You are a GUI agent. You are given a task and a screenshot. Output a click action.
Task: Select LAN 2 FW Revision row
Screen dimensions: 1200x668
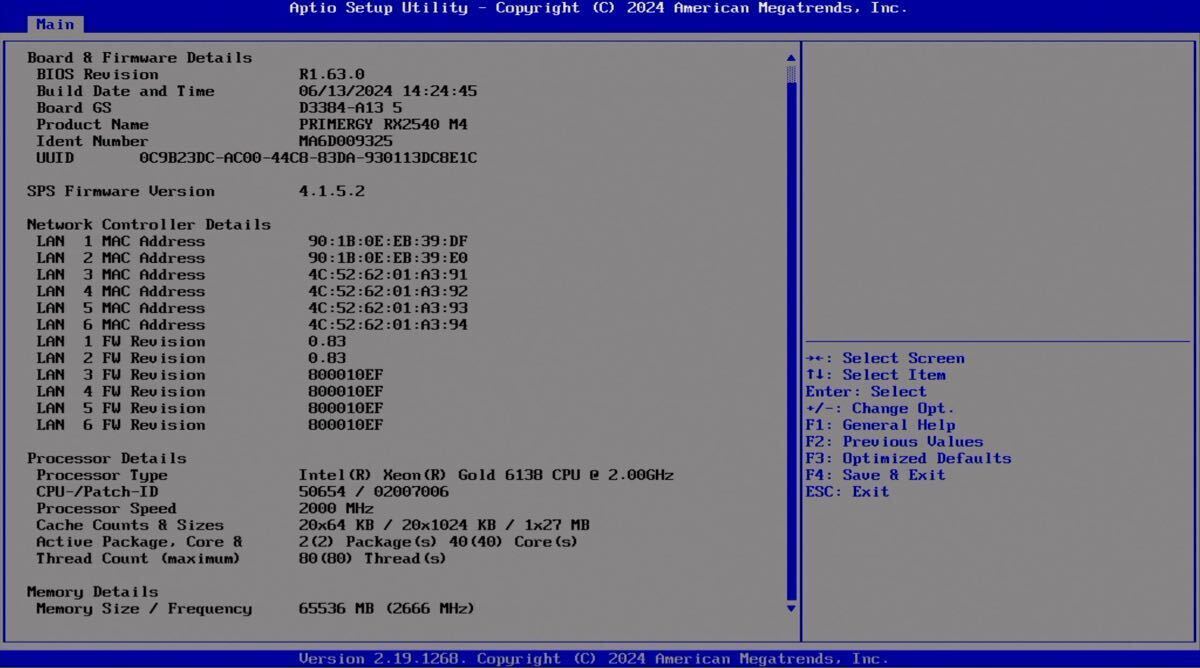(x=192, y=358)
